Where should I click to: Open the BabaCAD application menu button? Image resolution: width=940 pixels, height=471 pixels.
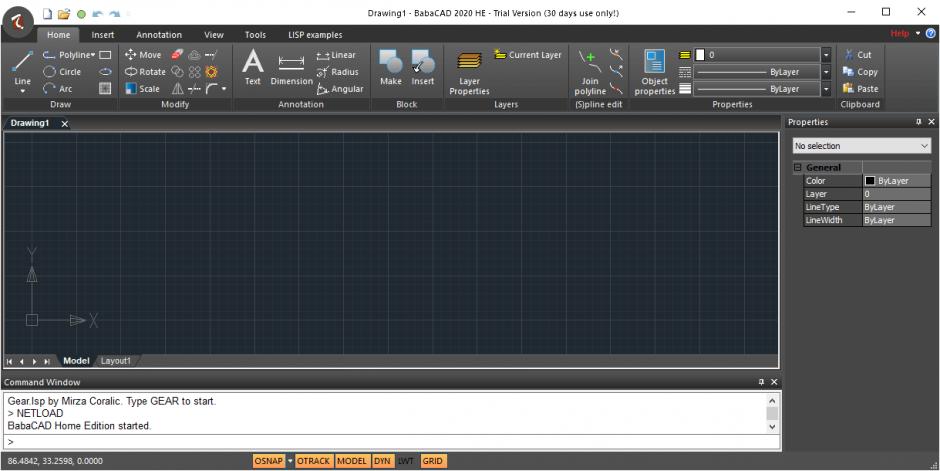[x=18, y=22]
